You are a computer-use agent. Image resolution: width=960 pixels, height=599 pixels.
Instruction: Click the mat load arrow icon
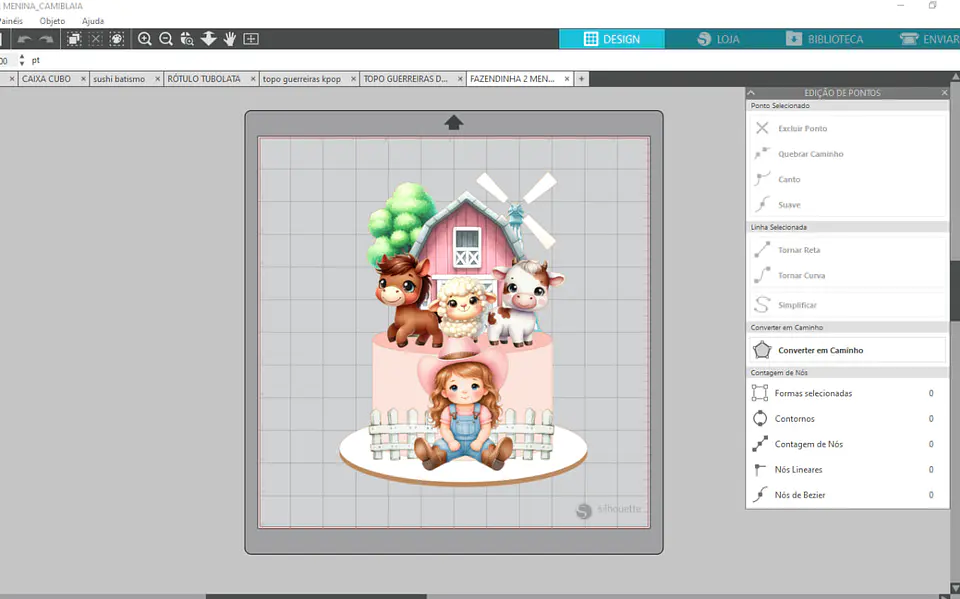tap(453, 122)
